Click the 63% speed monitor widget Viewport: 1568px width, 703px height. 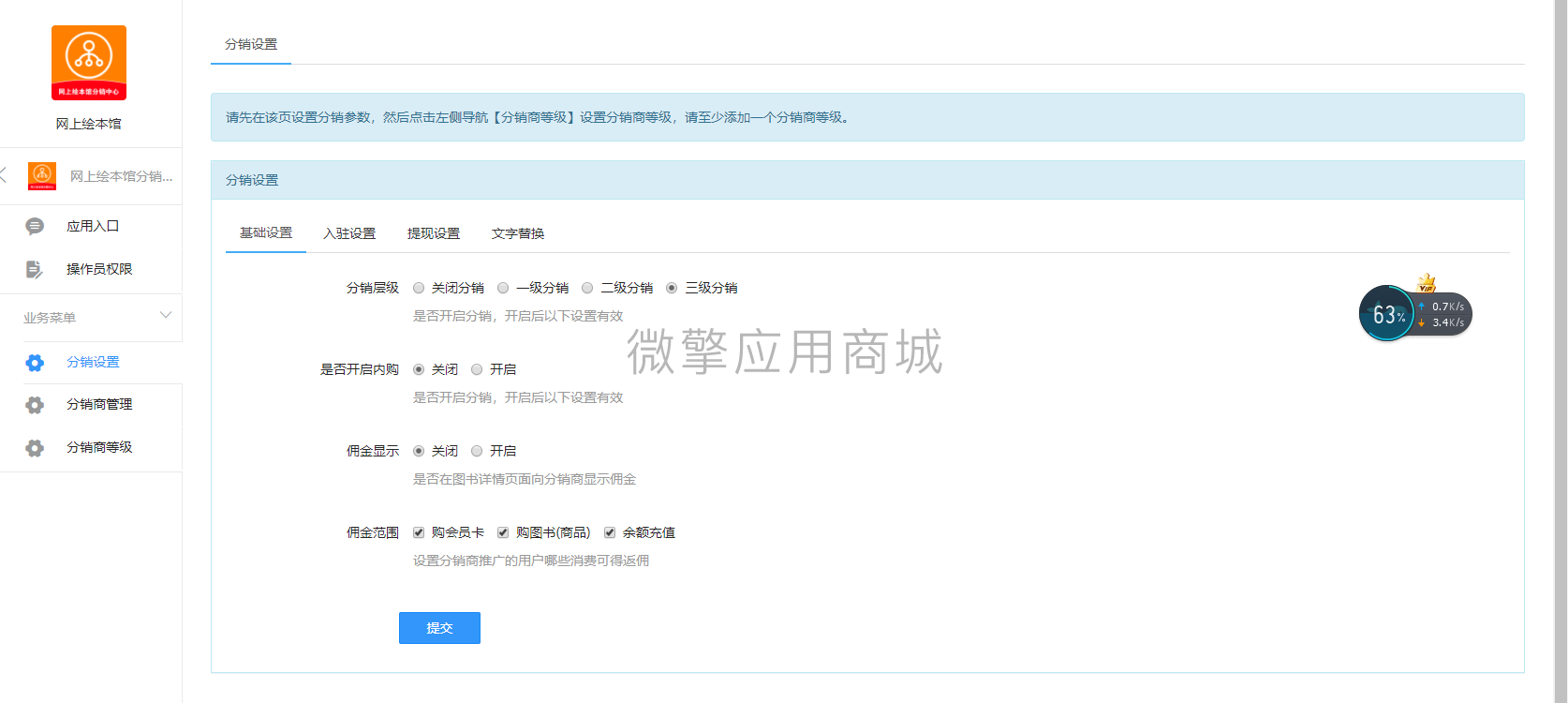(x=1415, y=313)
